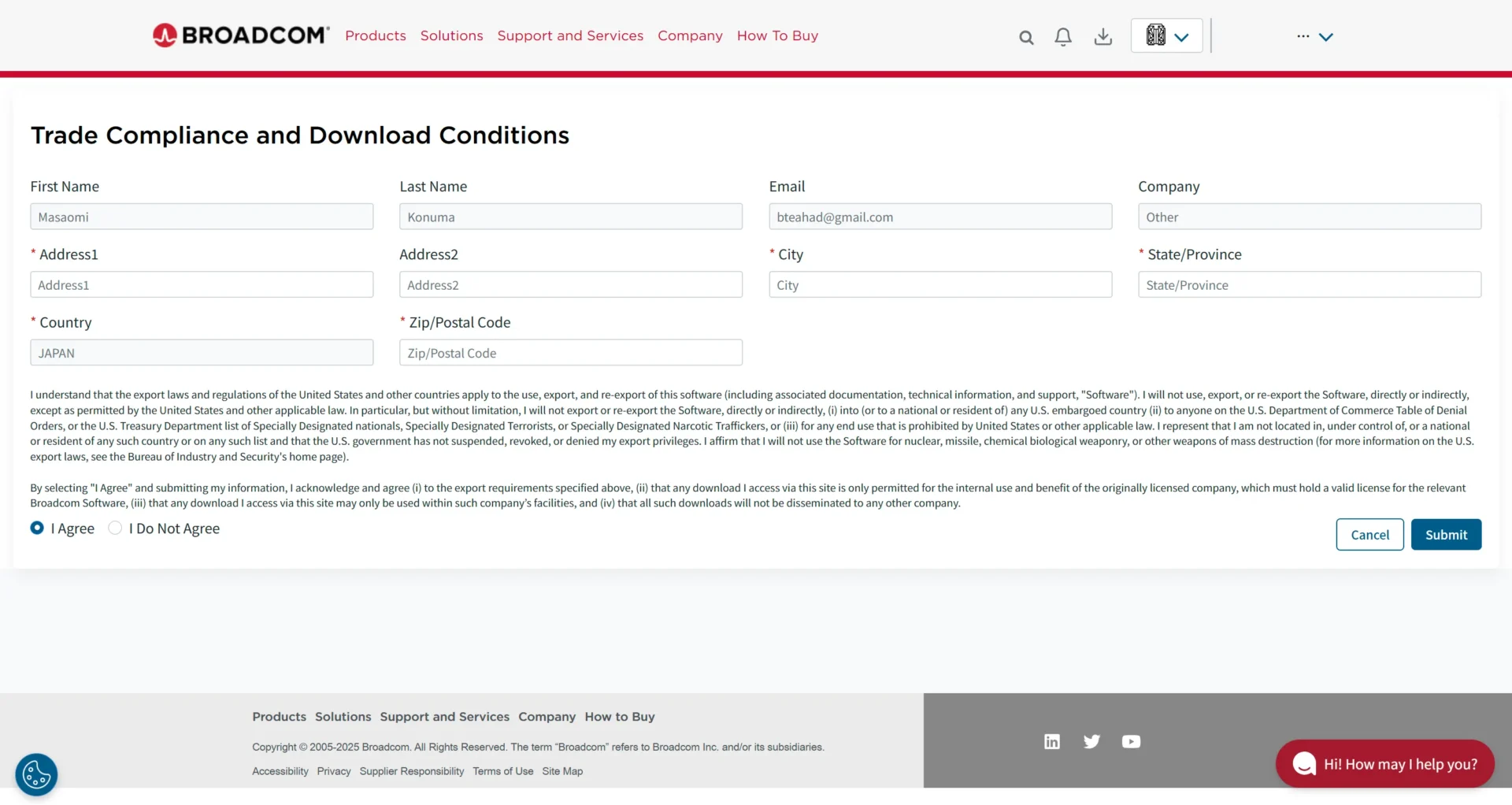Click the copyright notice text in footer

[x=538, y=747]
